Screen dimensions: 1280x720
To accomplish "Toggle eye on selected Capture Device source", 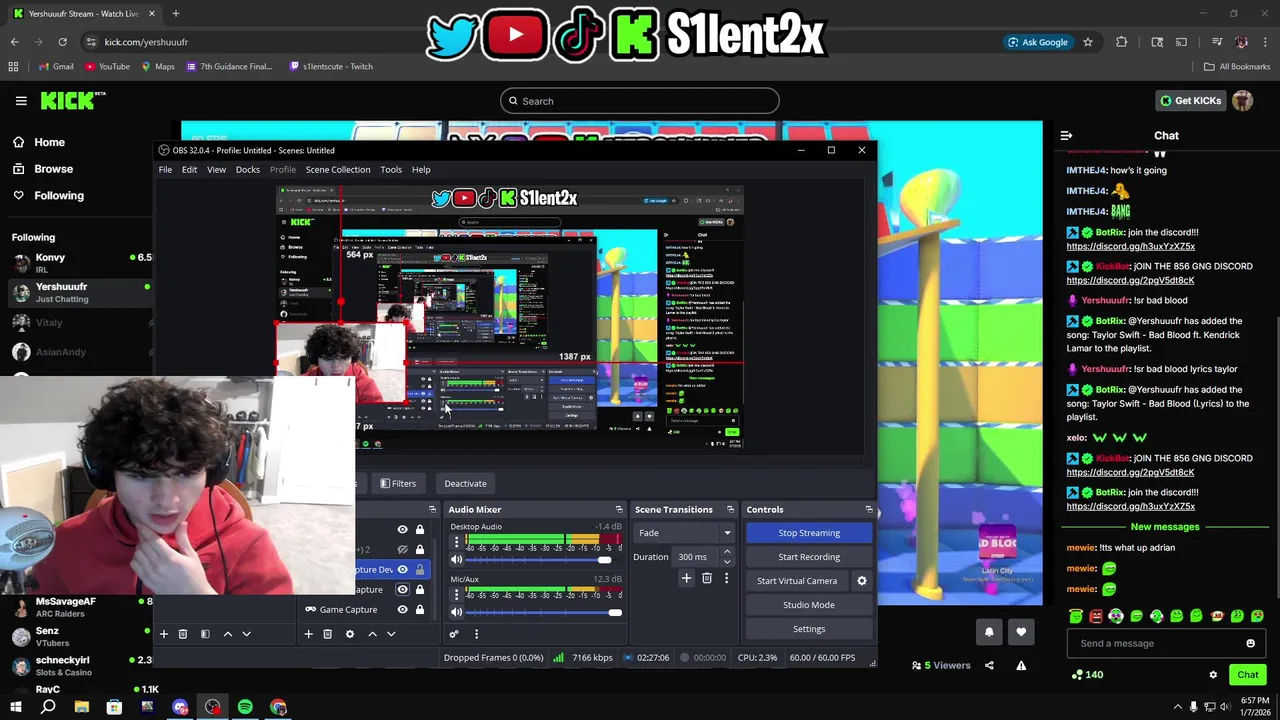I will (x=403, y=569).
